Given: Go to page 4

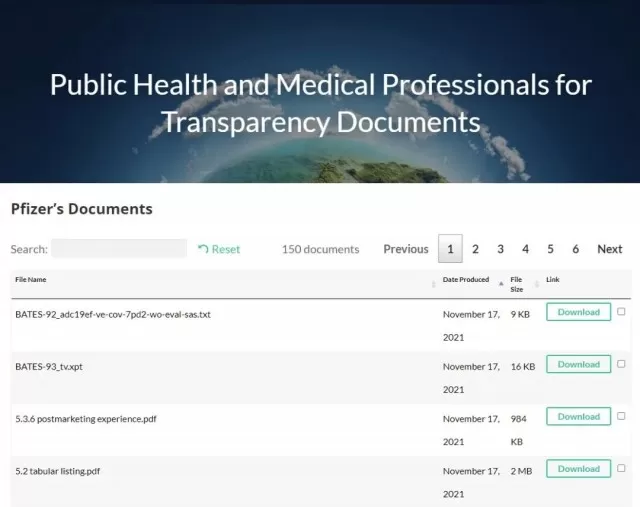Looking at the screenshot, I should pos(525,249).
